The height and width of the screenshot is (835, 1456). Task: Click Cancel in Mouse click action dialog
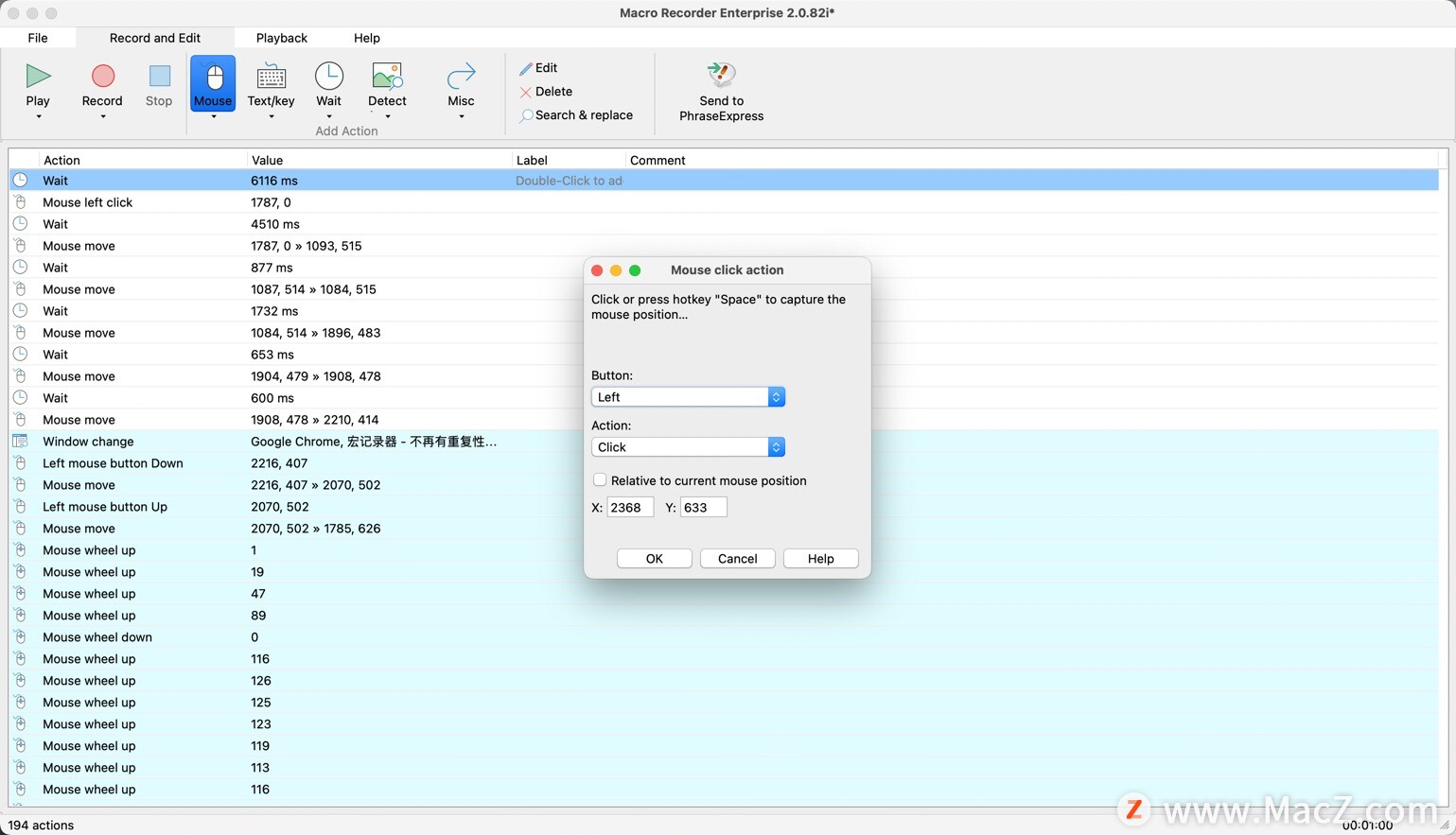(737, 559)
